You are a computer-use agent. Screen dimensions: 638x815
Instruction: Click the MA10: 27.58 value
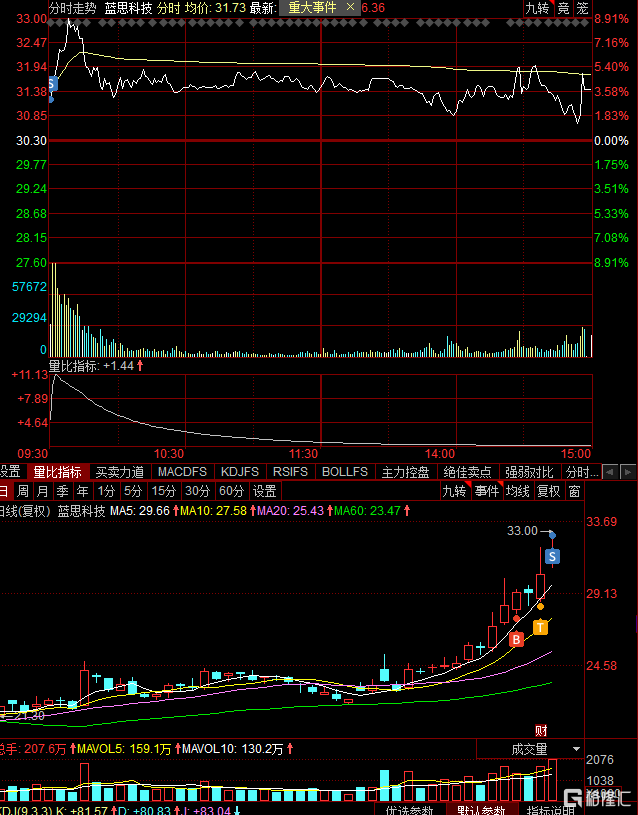(x=213, y=511)
